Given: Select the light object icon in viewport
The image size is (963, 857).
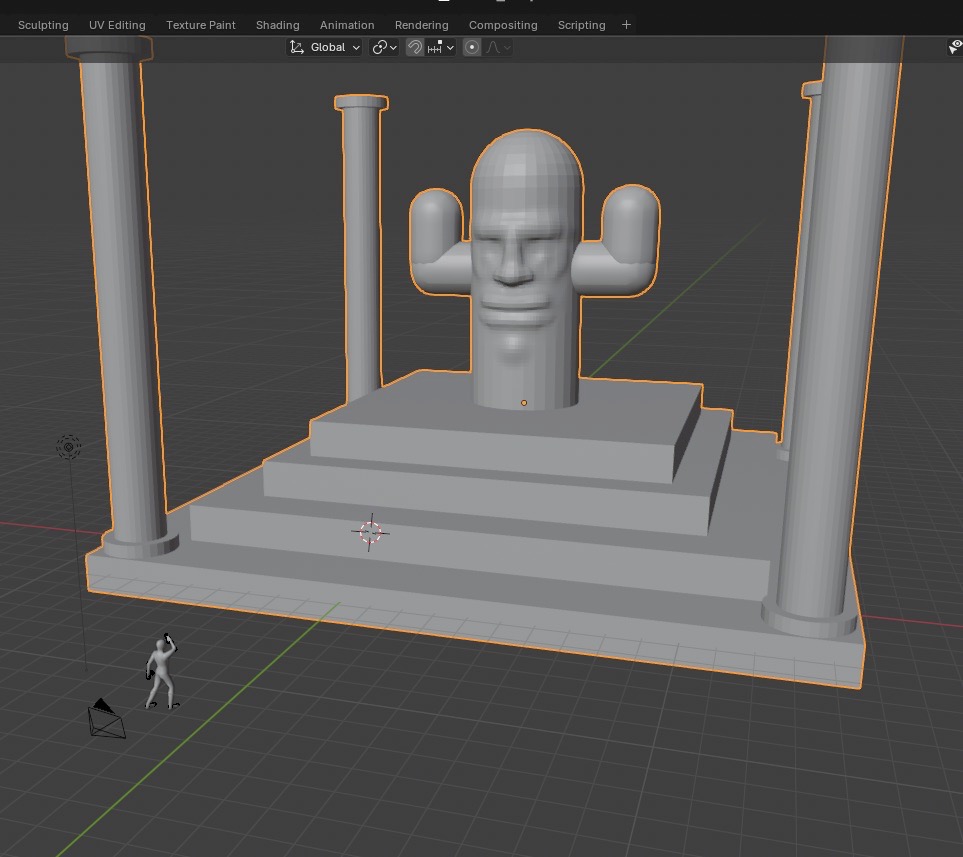Looking at the screenshot, I should coord(68,447).
